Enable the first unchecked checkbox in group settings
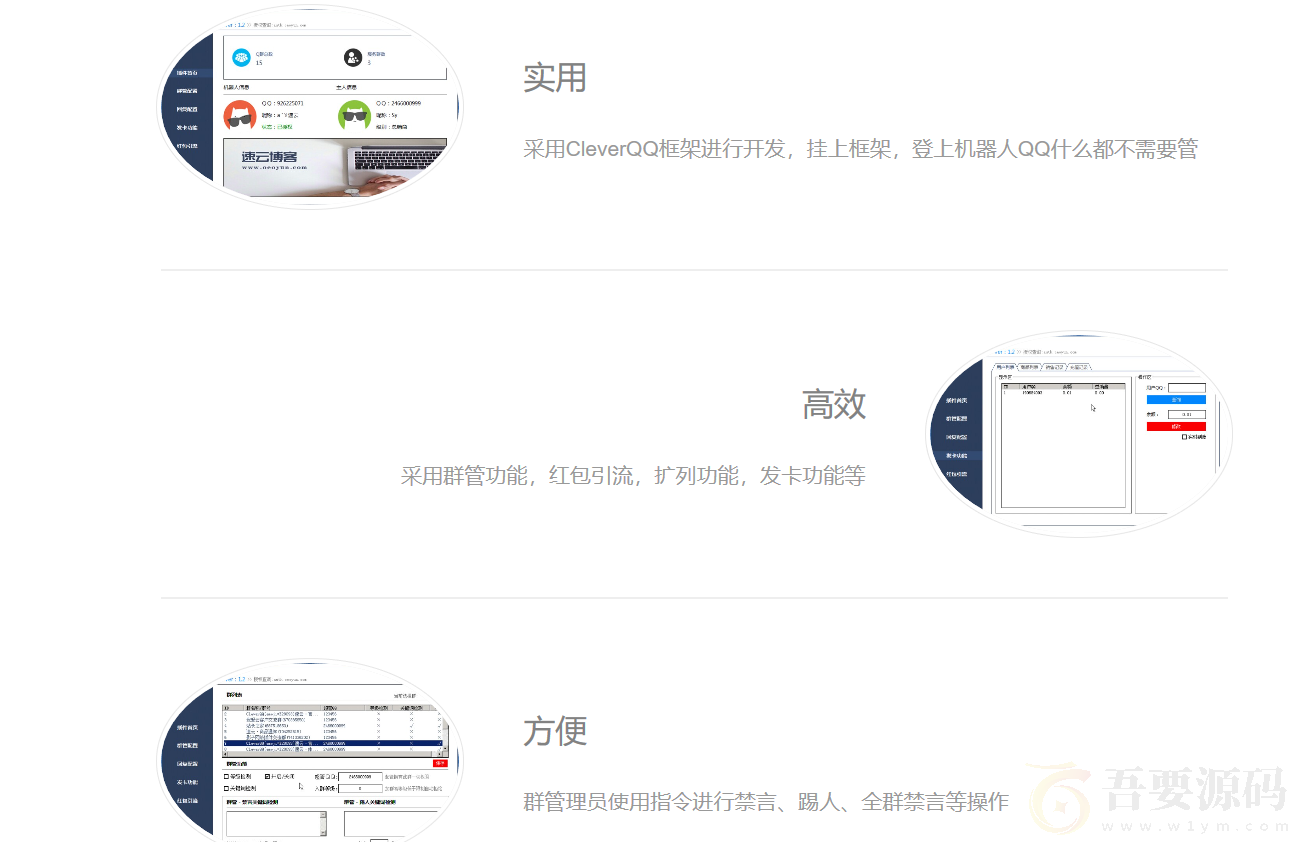 [226, 776]
